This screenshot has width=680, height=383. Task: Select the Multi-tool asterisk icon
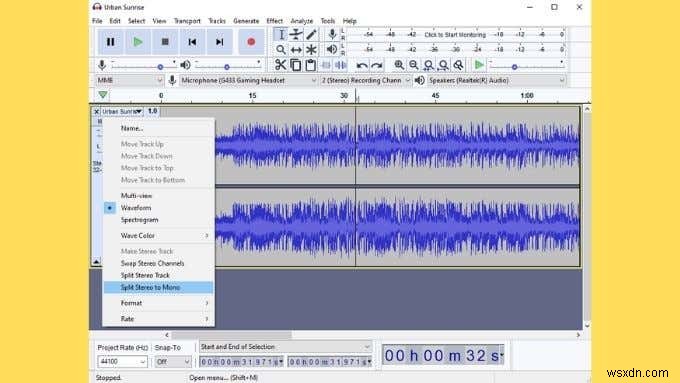(311, 50)
